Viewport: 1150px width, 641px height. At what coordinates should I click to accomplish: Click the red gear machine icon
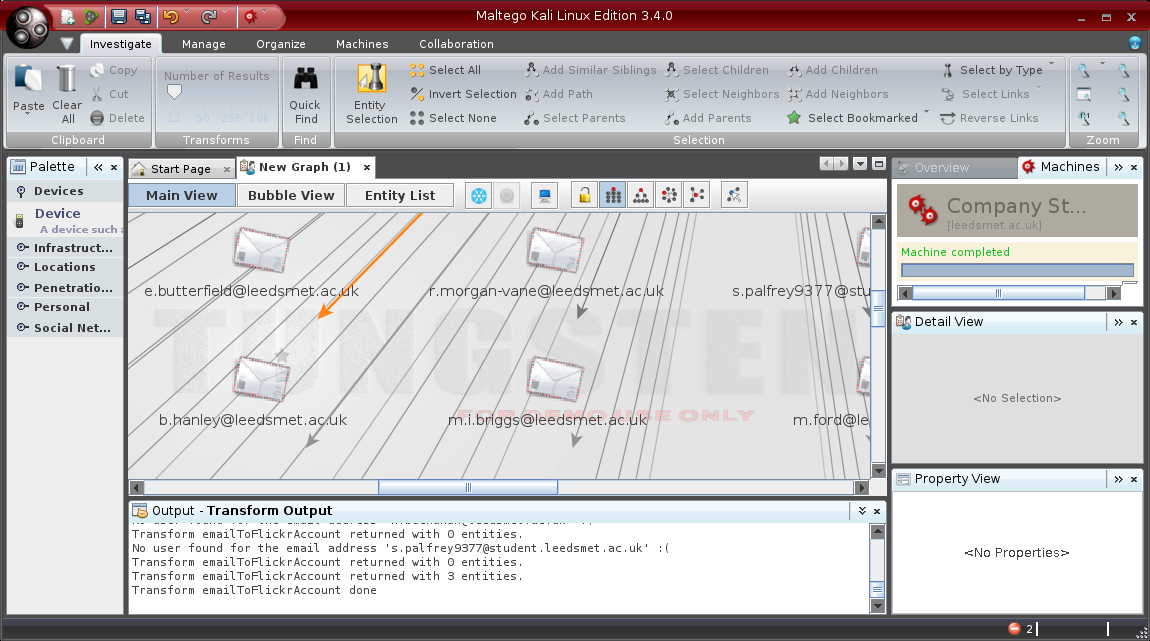(x=251, y=16)
